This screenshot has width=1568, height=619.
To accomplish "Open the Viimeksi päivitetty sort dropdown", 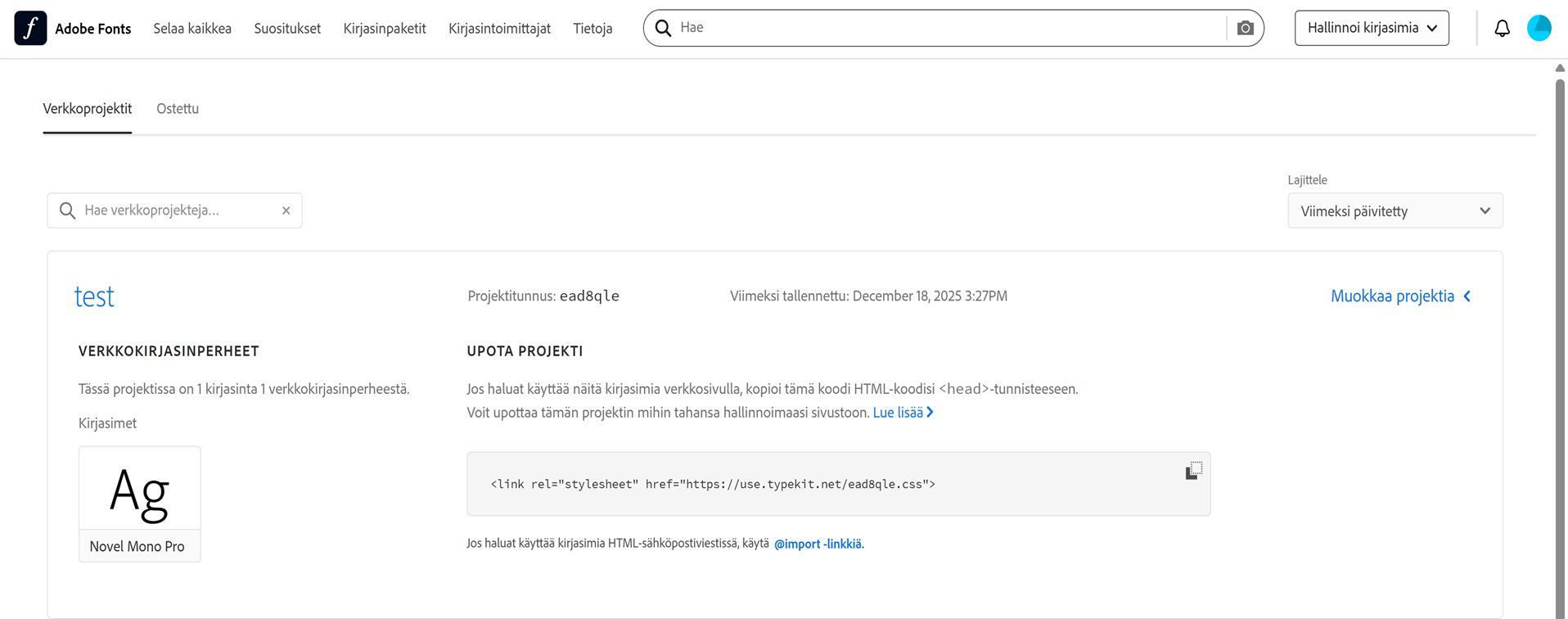I will pos(1395,211).
